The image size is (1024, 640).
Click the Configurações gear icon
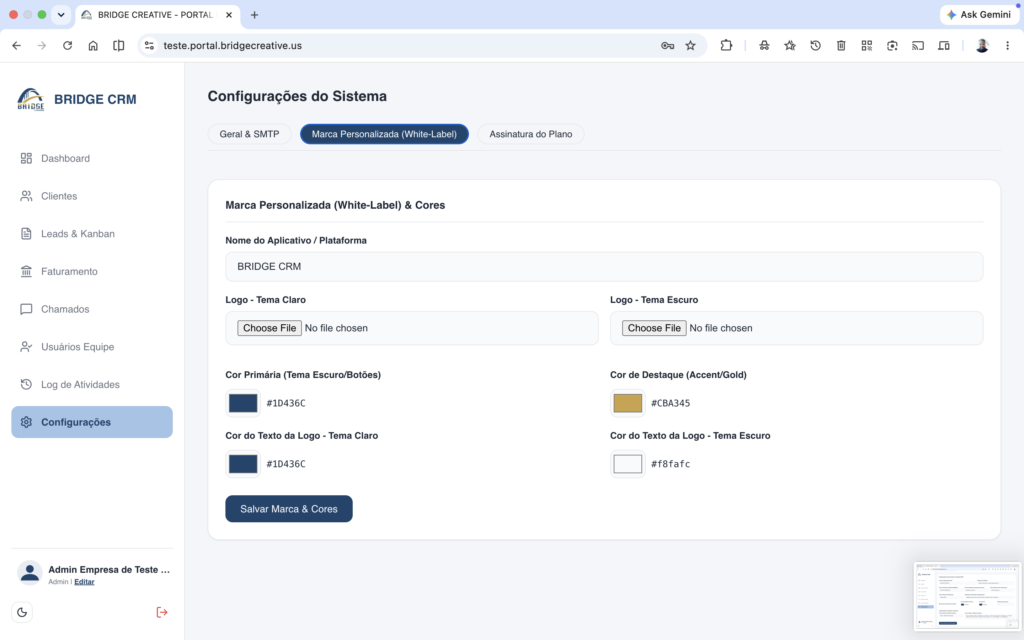coord(26,422)
